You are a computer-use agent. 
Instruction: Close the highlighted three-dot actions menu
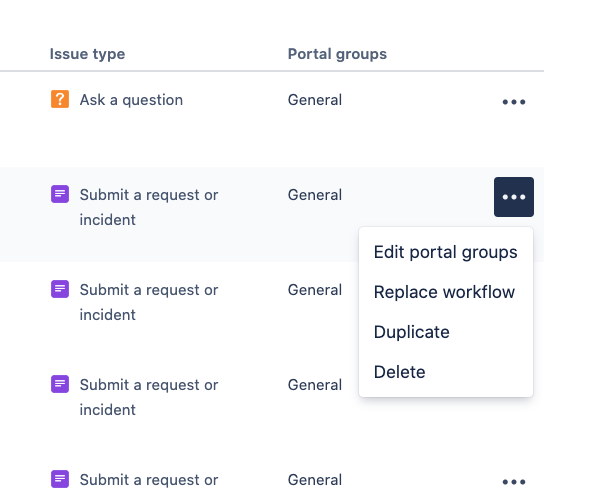514,197
